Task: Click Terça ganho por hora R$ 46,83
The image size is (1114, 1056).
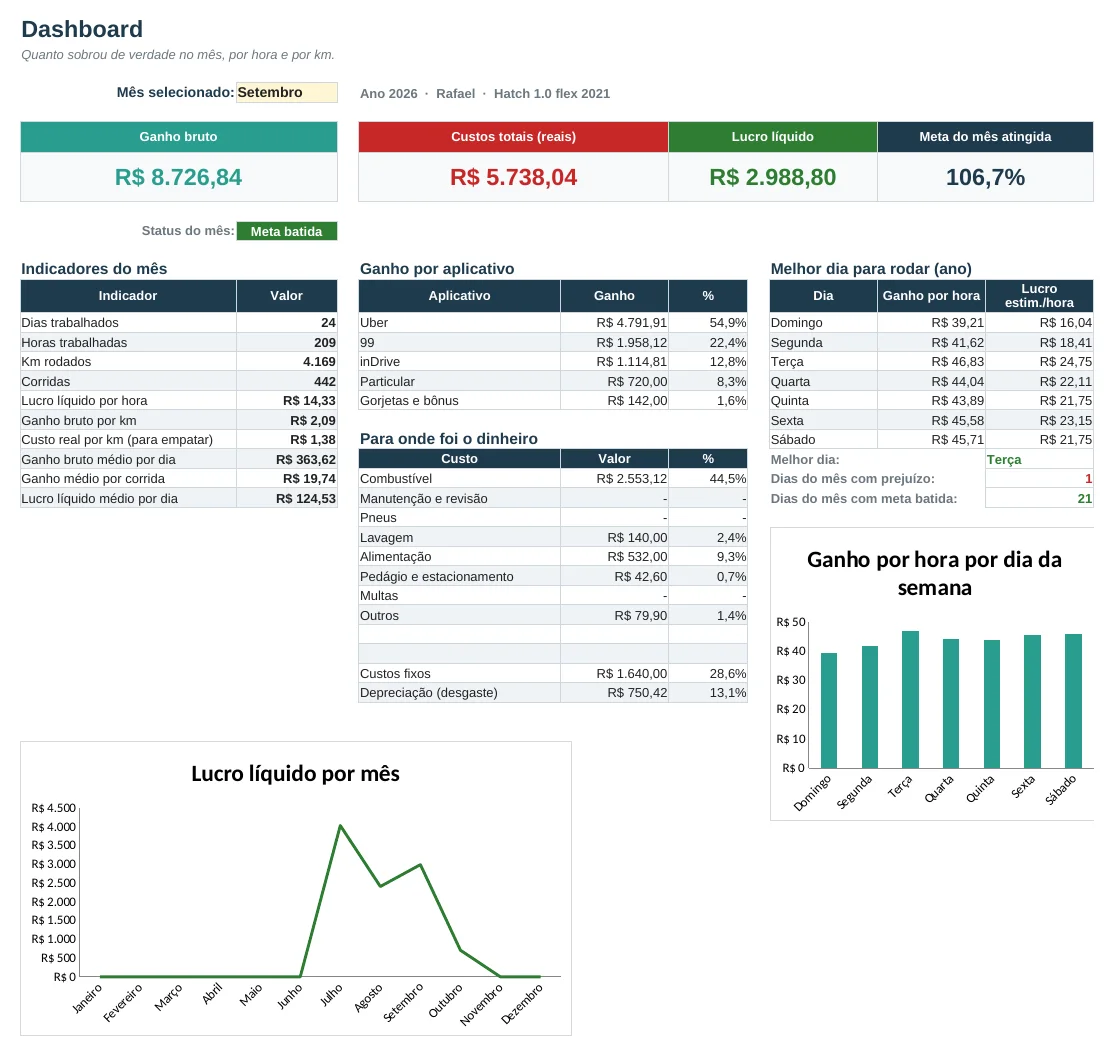Action: (x=931, y=362)
